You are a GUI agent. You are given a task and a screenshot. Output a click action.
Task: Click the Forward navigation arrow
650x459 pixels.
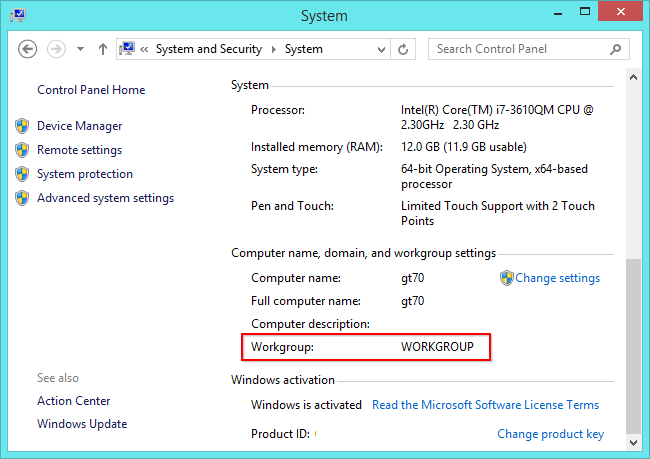point(57,49)
